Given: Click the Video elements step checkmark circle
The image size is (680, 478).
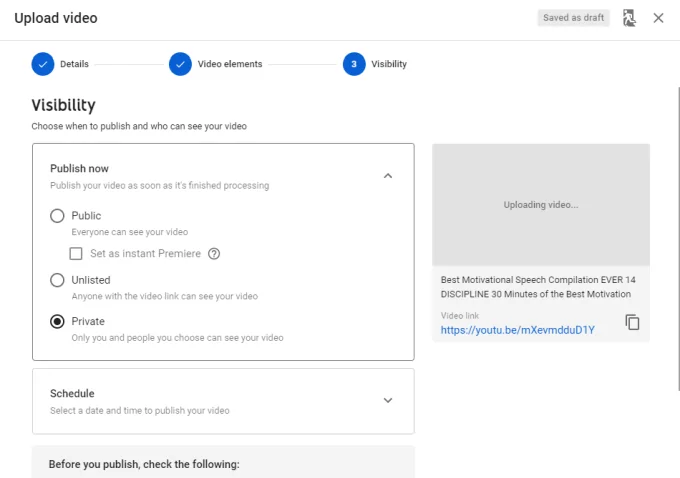Looking at the screenshot, I should [x=180, y=64].
